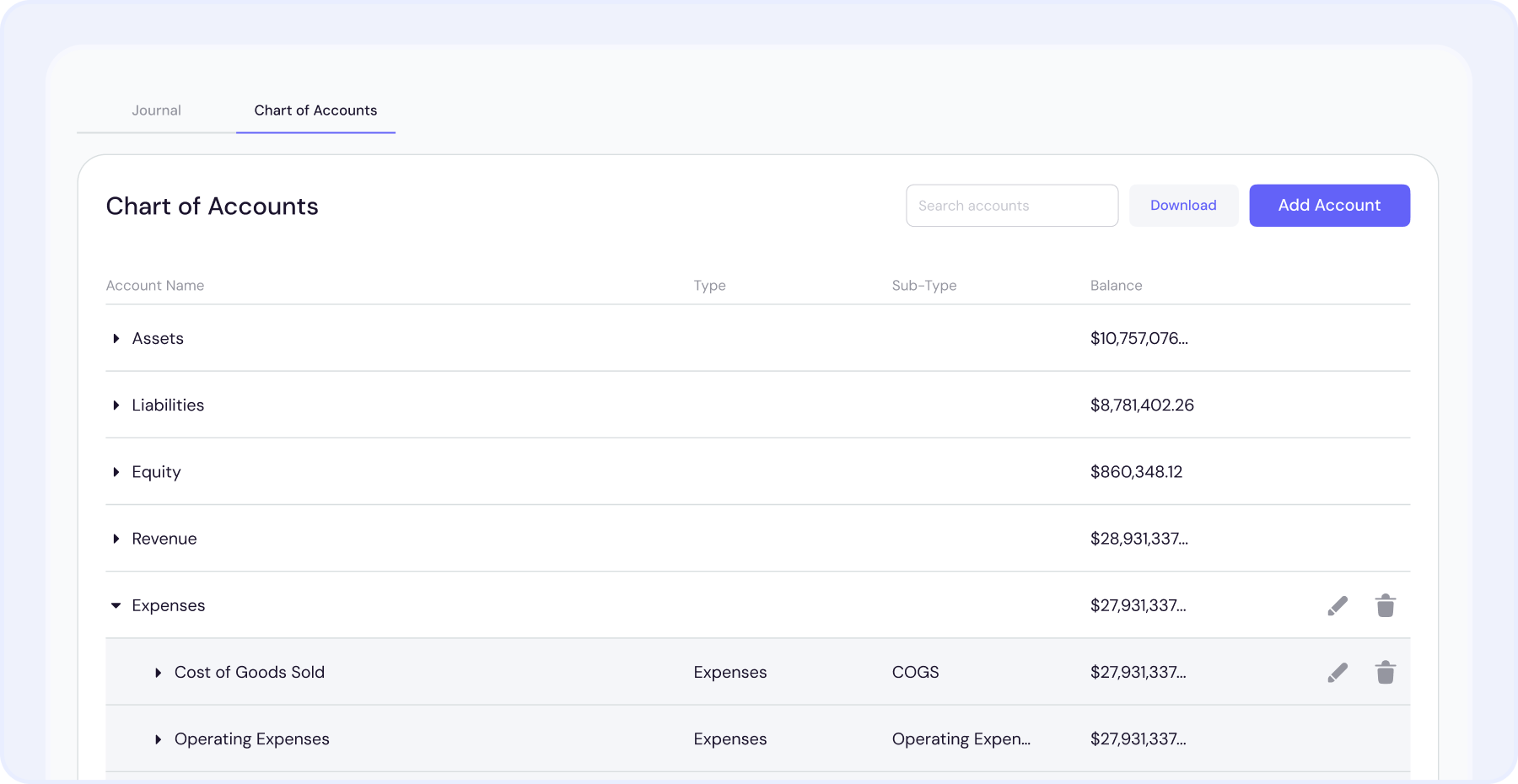Switch to the Journal tab

coord(156,110)
